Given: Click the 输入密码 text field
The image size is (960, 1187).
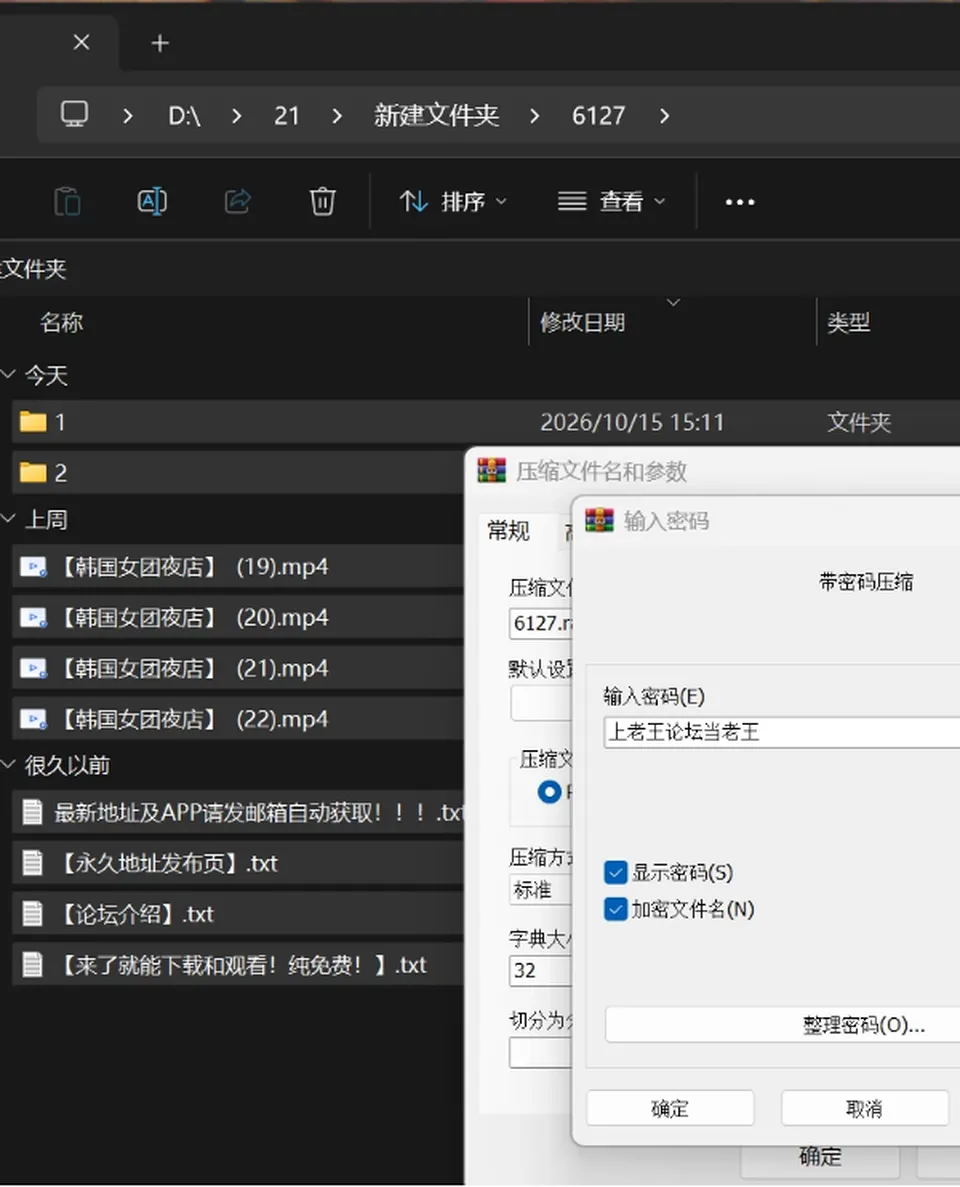Looking at the screenshot, I should point(781,732).
